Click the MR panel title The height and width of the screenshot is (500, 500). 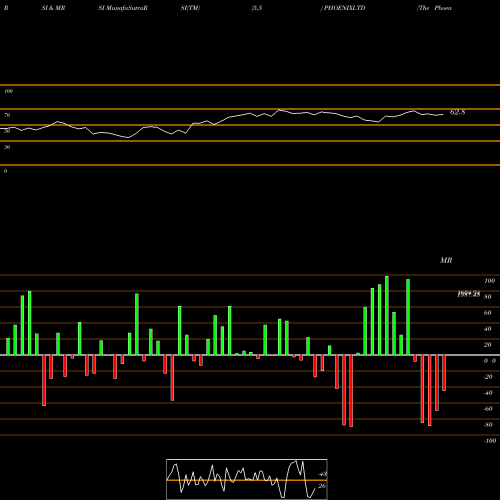click(x=446, y=260)
